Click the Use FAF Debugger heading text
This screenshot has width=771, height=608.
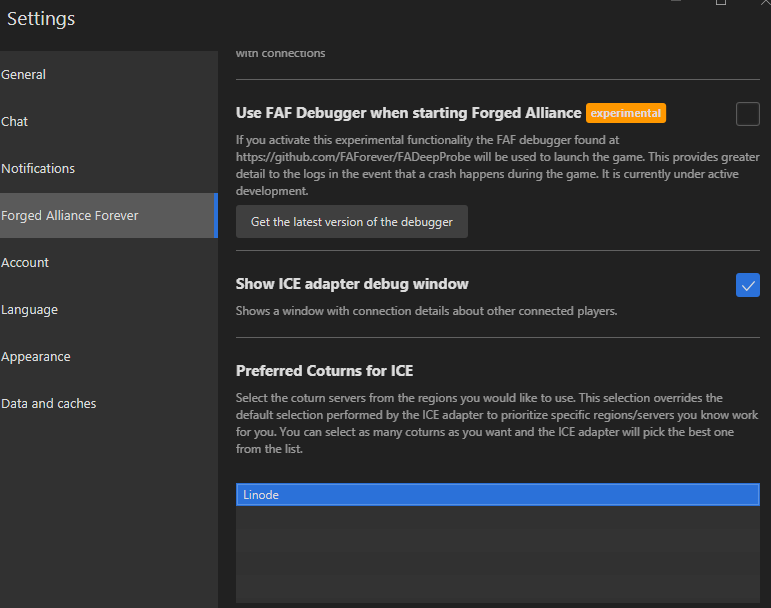click(x=408, y=113)
